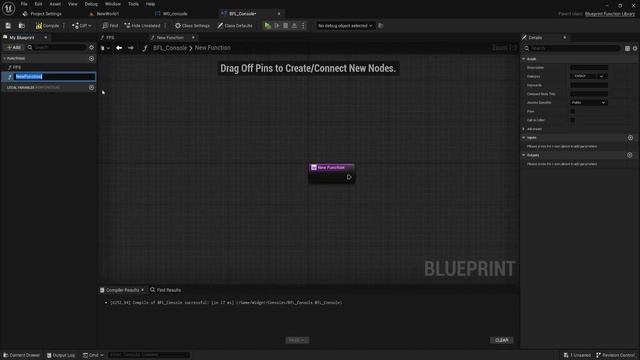Close the BFL_Console tab
The image size is (640, 360).
(x=279, y=14)
